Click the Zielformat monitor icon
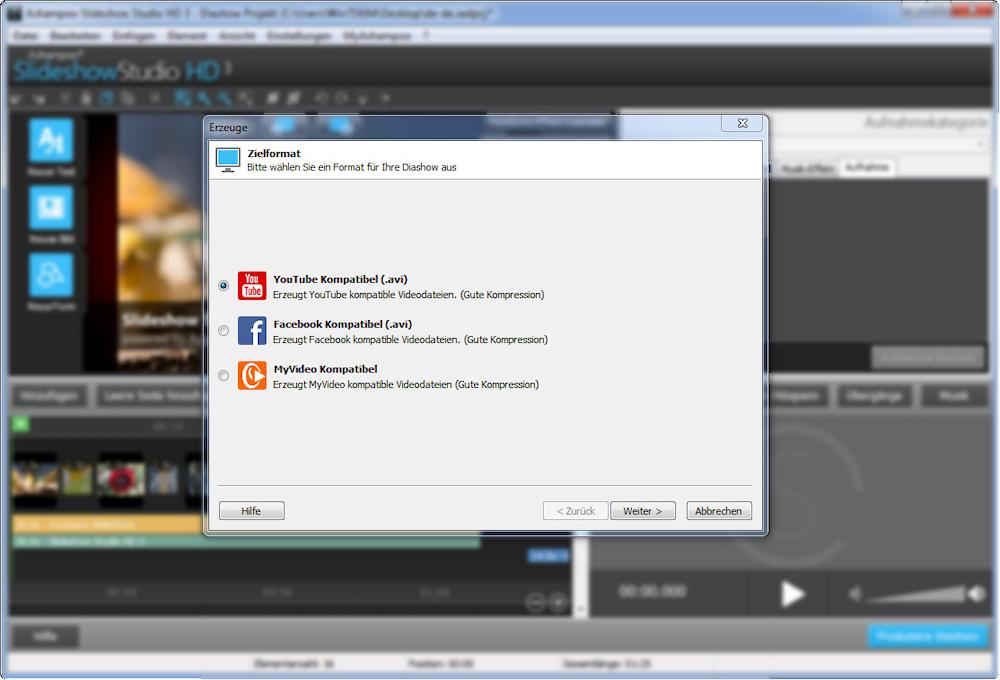This screenshot has height=680, width=1000. pos(229,160)
